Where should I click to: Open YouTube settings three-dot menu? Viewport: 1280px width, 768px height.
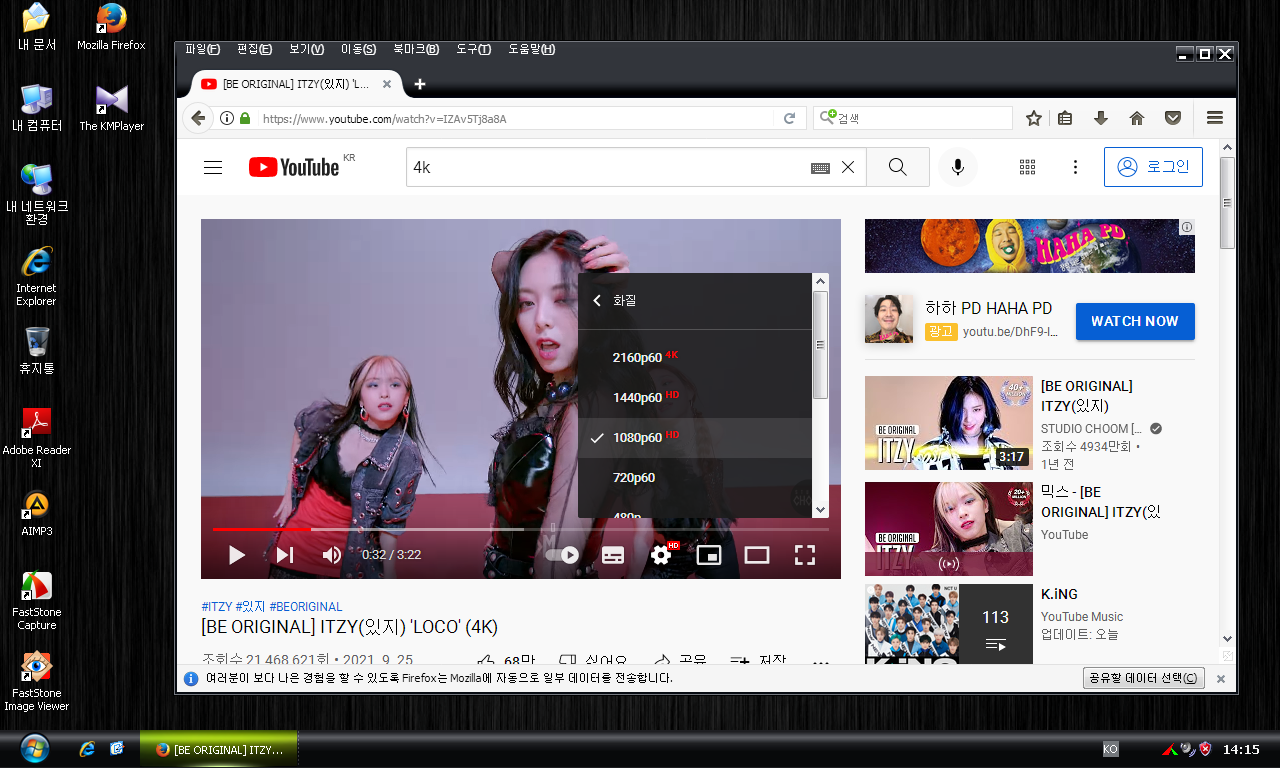tap(1075, 167)
